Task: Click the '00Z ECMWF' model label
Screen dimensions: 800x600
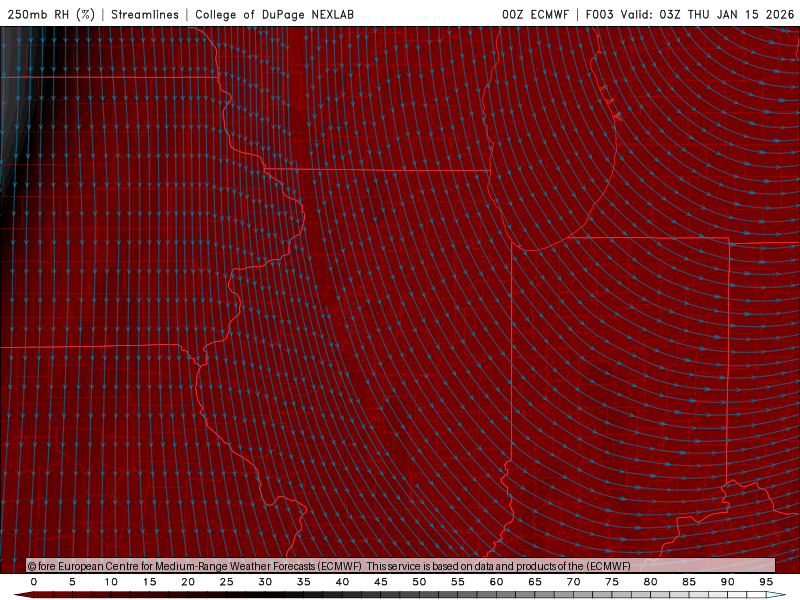Action: [535, 14]
